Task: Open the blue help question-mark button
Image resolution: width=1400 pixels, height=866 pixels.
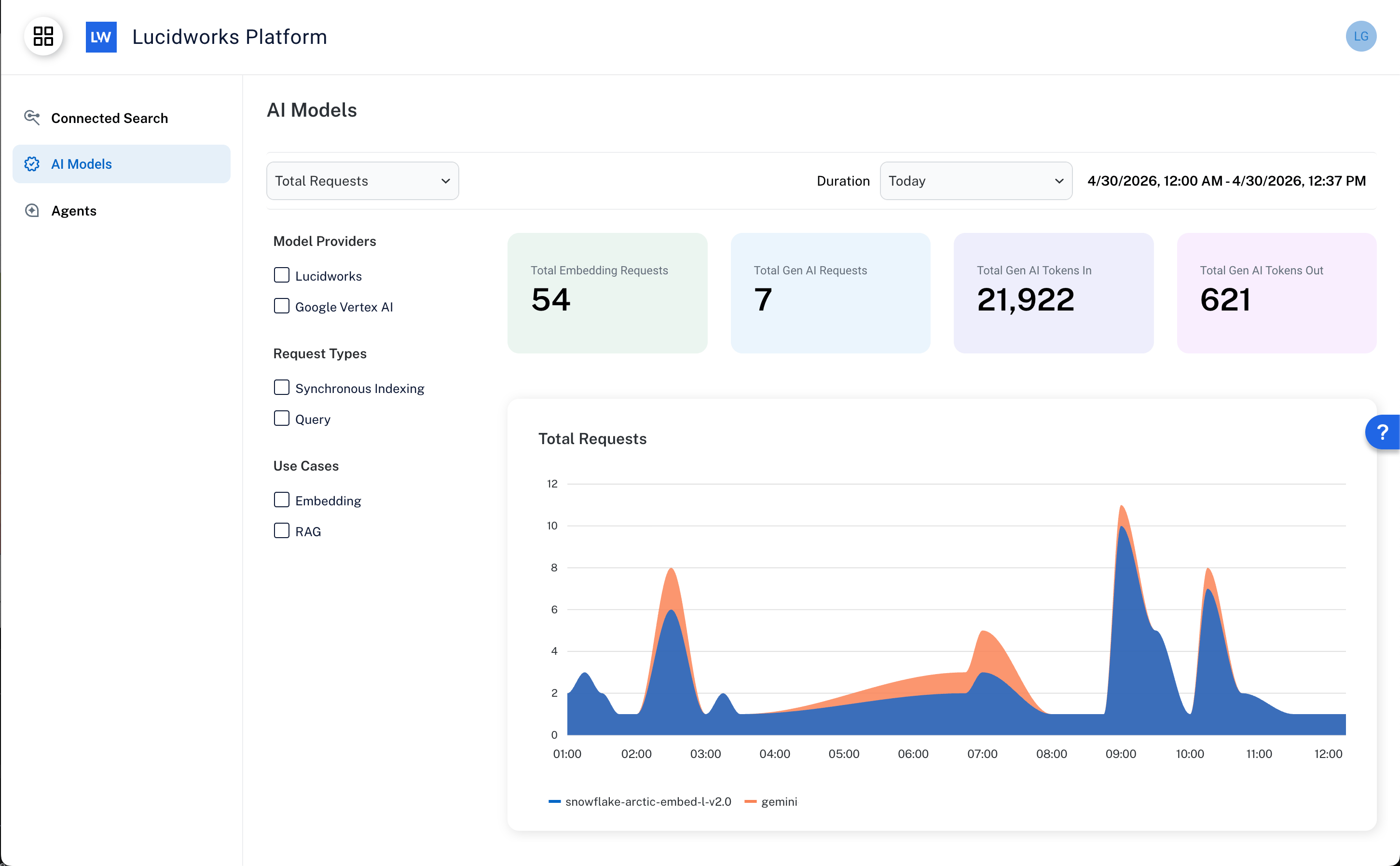Action: click(x=1382, y=433)
